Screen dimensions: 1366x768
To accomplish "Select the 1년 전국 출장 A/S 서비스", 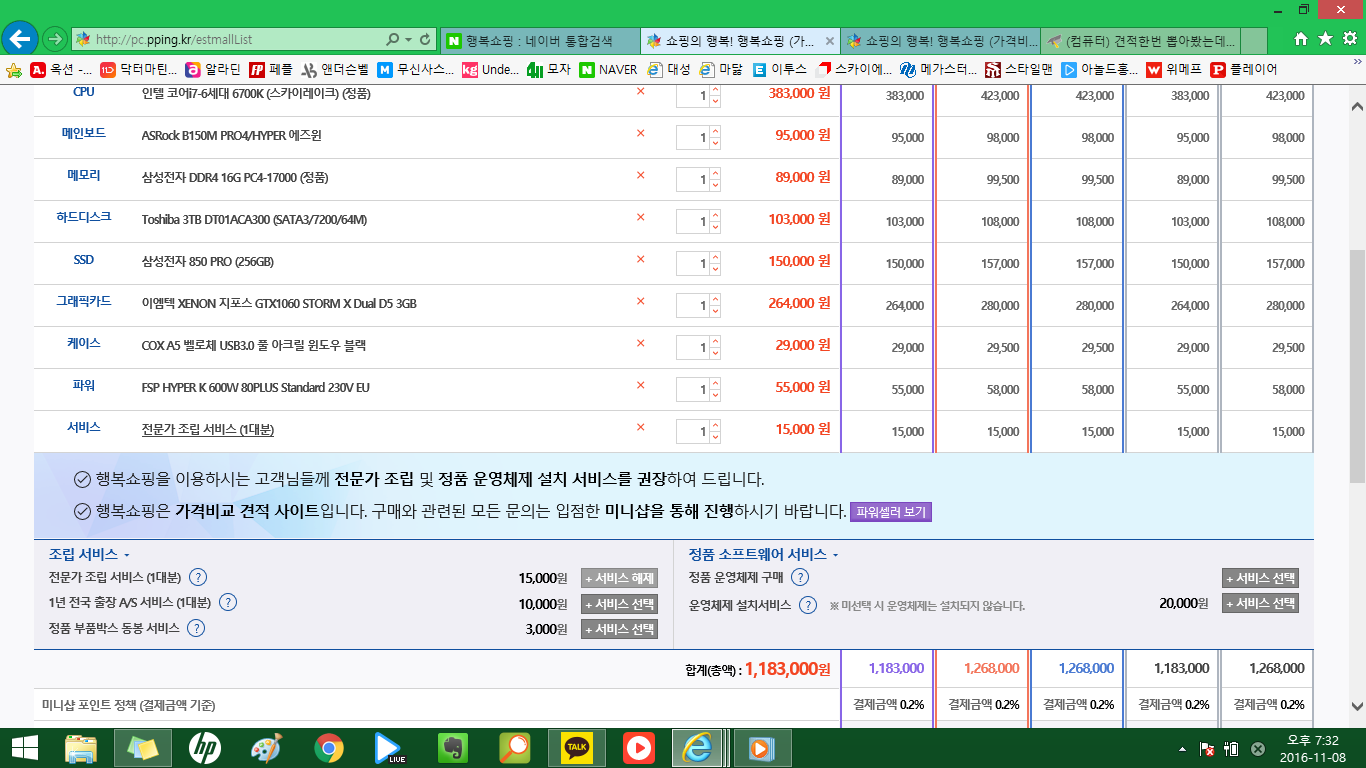I will pyautogui.click(x=619, y=604).
